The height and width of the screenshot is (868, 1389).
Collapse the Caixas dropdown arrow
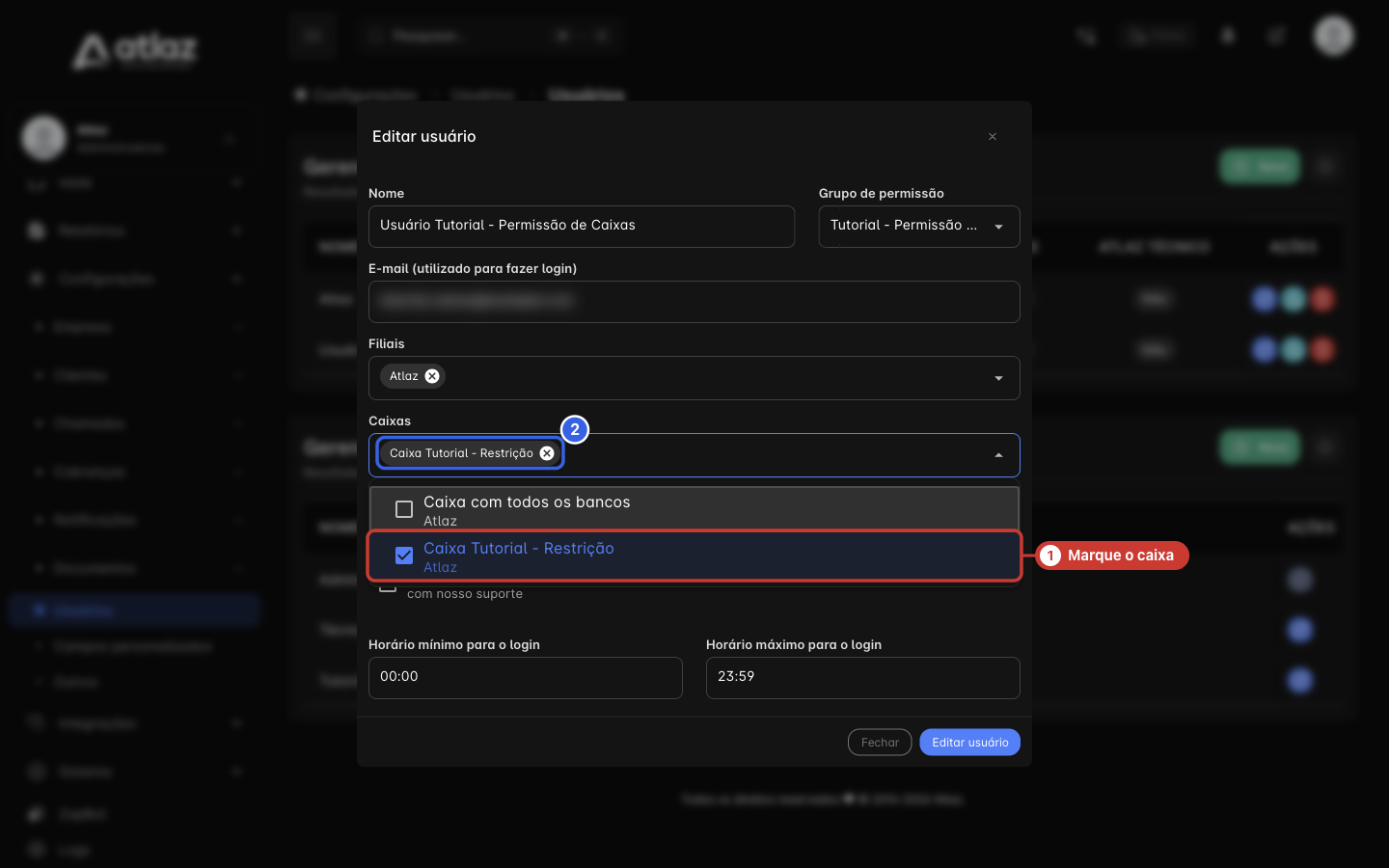tap(998, 455)
